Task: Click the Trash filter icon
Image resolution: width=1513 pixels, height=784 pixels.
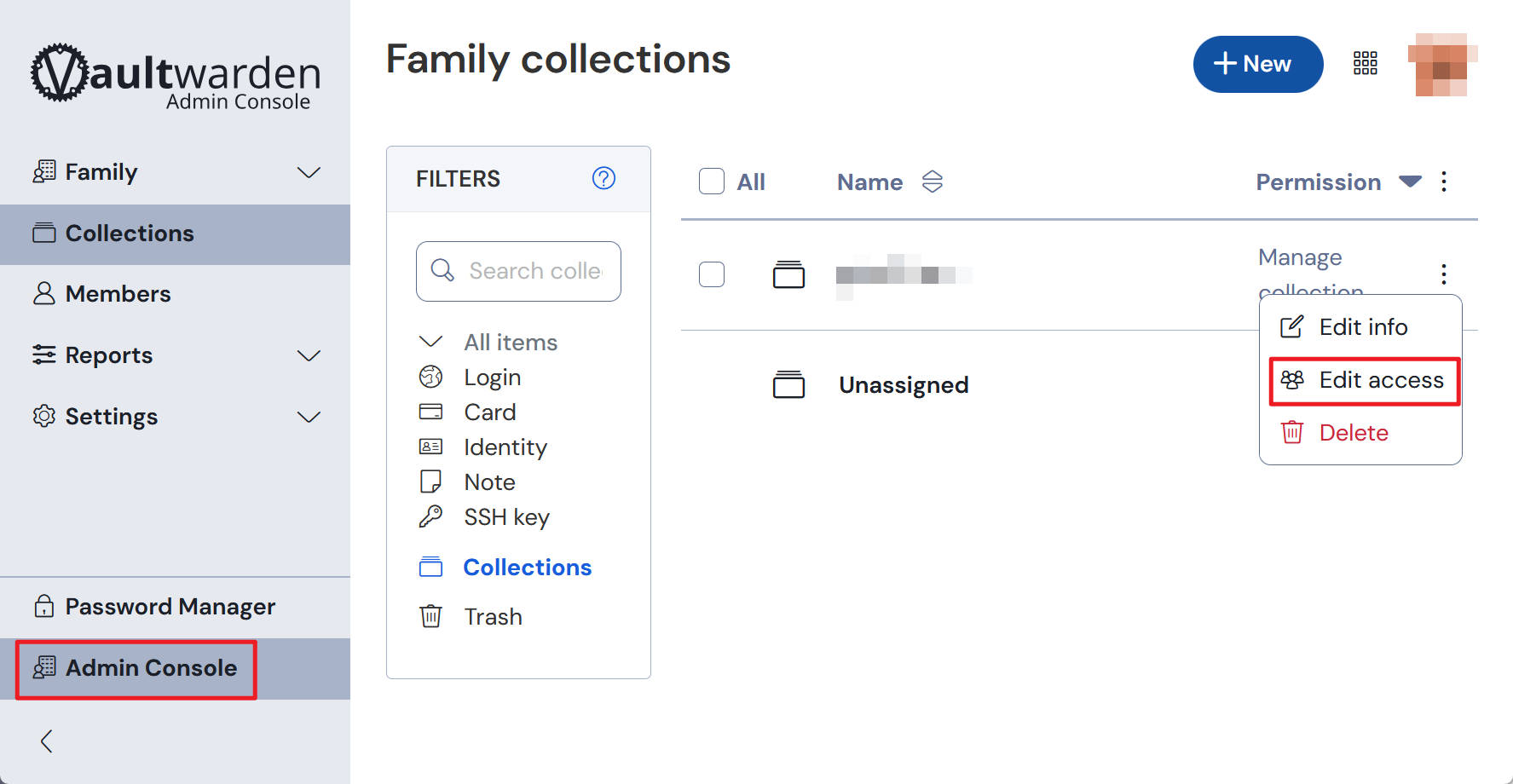Action: click(431, 616)
